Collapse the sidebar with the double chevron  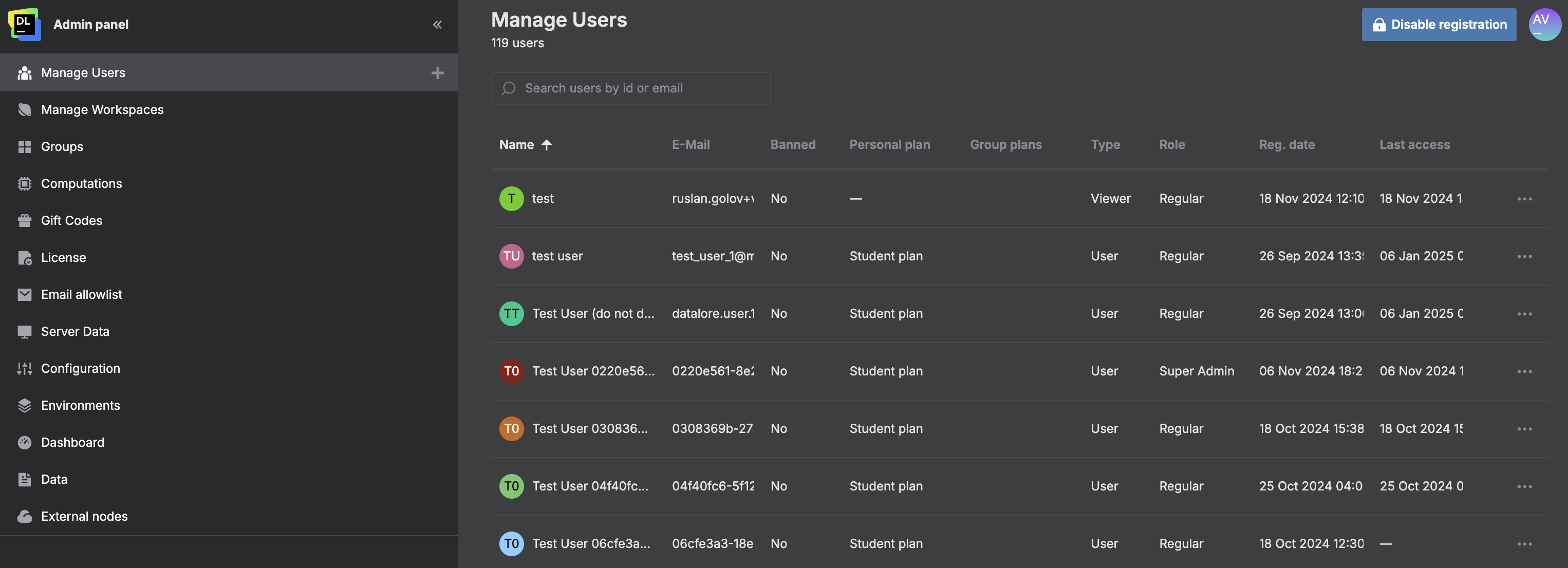[437, 24]
